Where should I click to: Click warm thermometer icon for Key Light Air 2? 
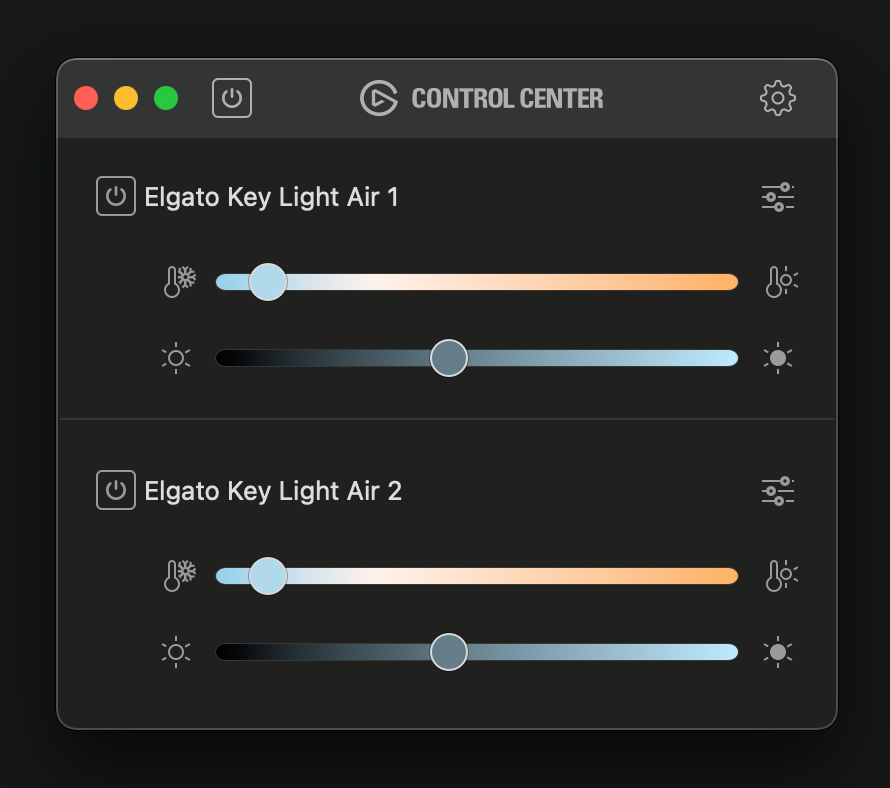click(x=782, y=576)
